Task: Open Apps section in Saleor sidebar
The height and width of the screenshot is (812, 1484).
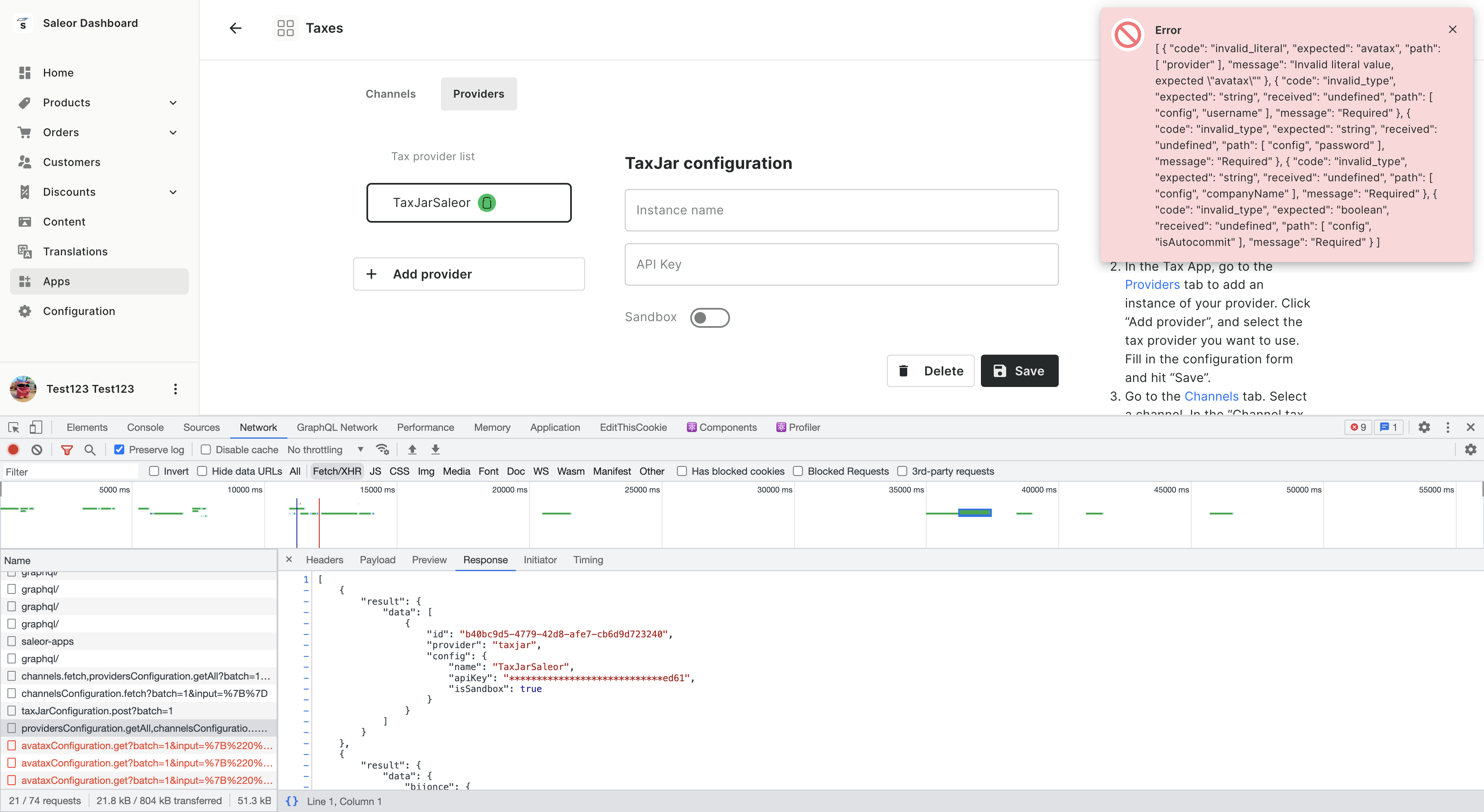Action: click(56, 281)
